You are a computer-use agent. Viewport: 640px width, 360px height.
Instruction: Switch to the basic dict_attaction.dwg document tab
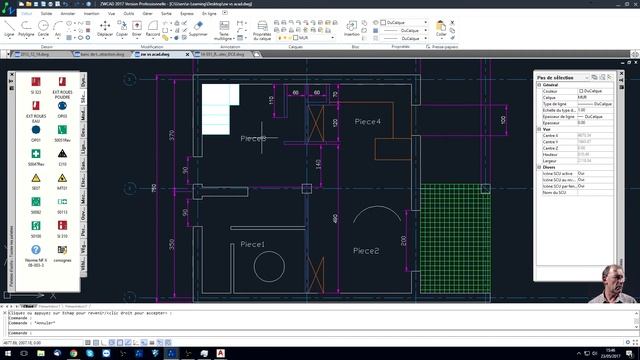[102, 54]
